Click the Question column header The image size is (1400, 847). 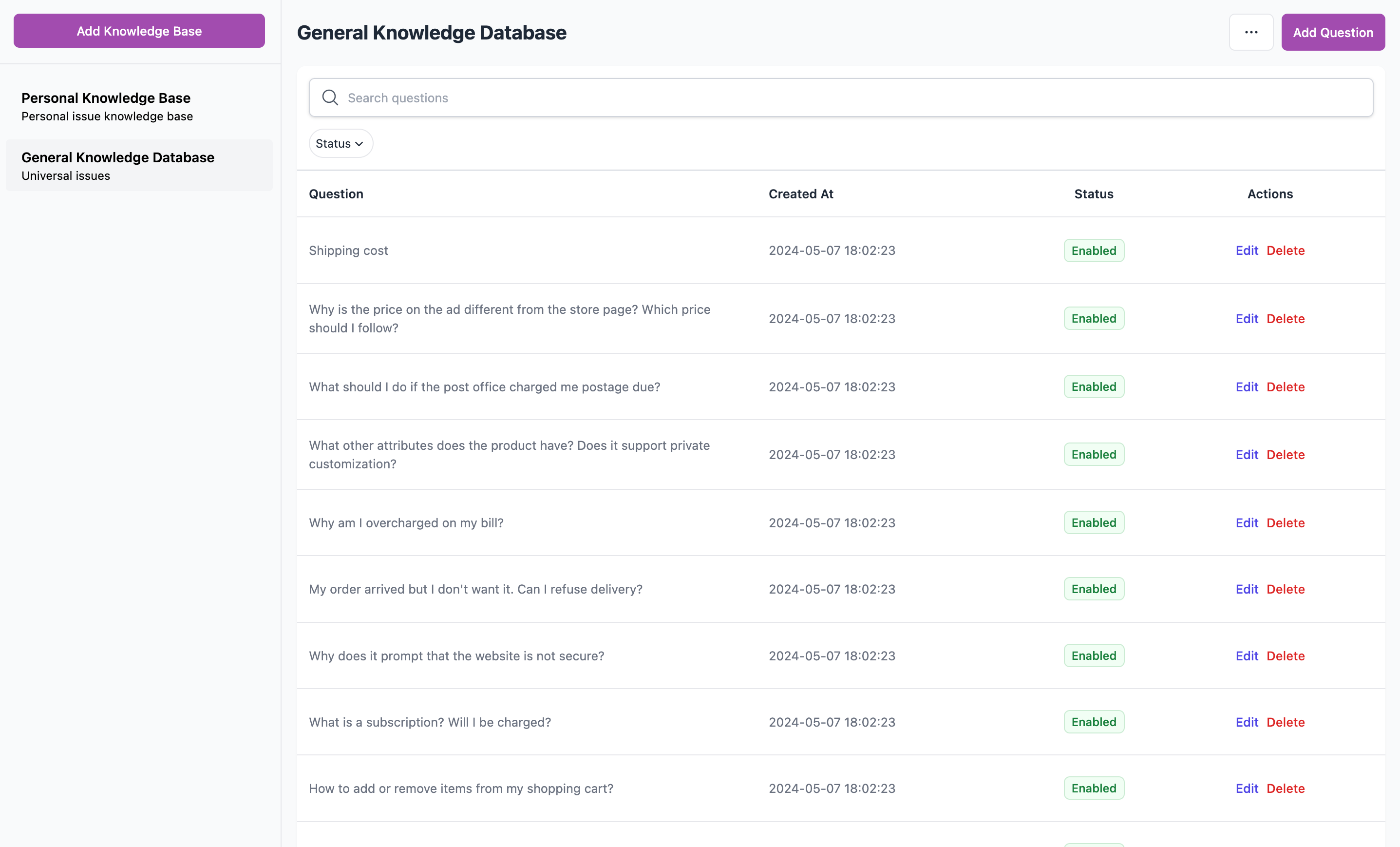(336, 194)
